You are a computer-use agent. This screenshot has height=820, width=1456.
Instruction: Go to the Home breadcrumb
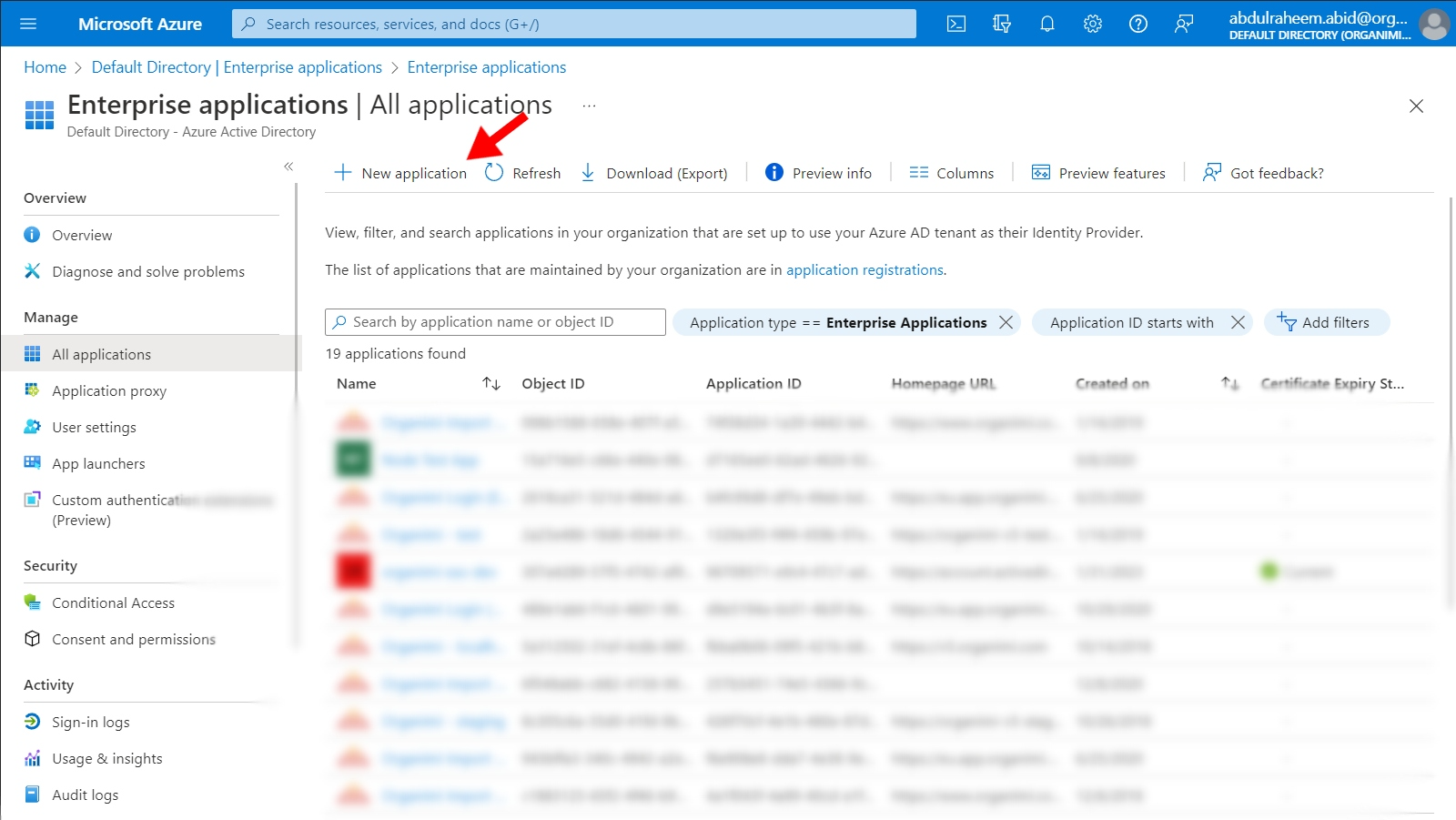click(45, 67)
